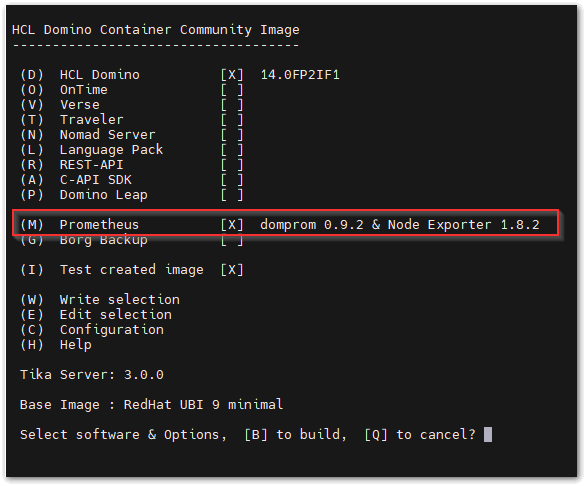Image resolution: width=586 pixels, height=486 pixels.
Task: Click the (H) shortcut key label
Action: (x=32, y=344)
